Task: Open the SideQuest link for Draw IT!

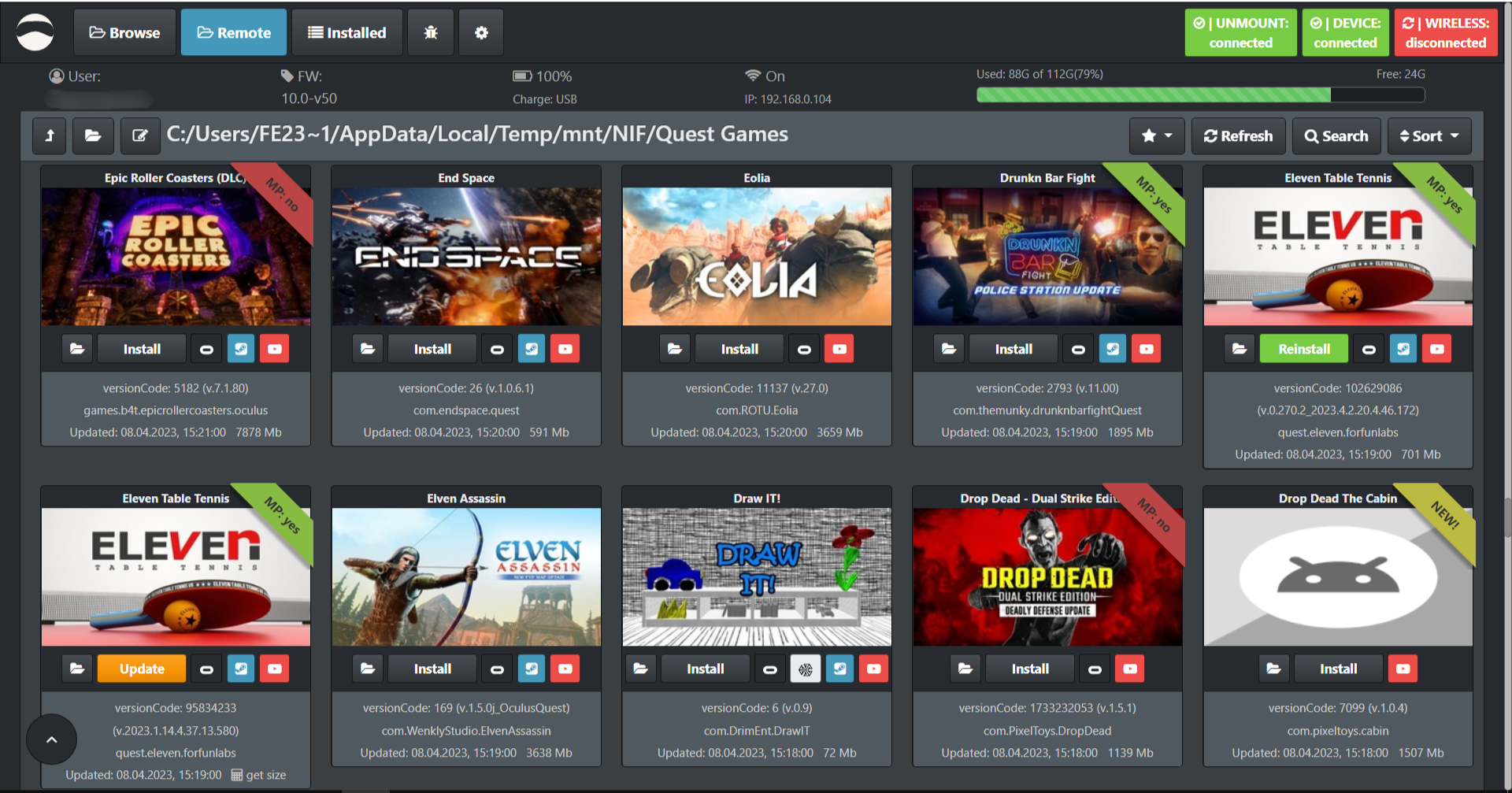Action: coord(806,669)
